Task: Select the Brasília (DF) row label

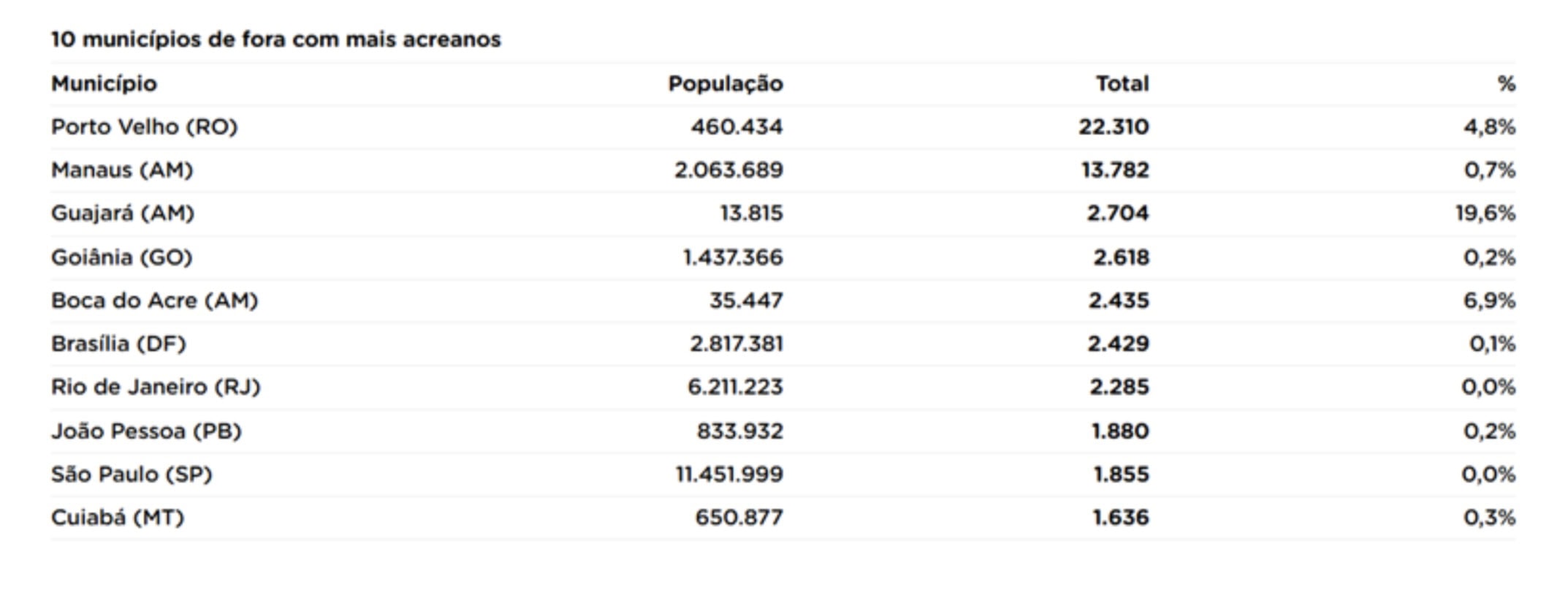Action: pos(118,344)
